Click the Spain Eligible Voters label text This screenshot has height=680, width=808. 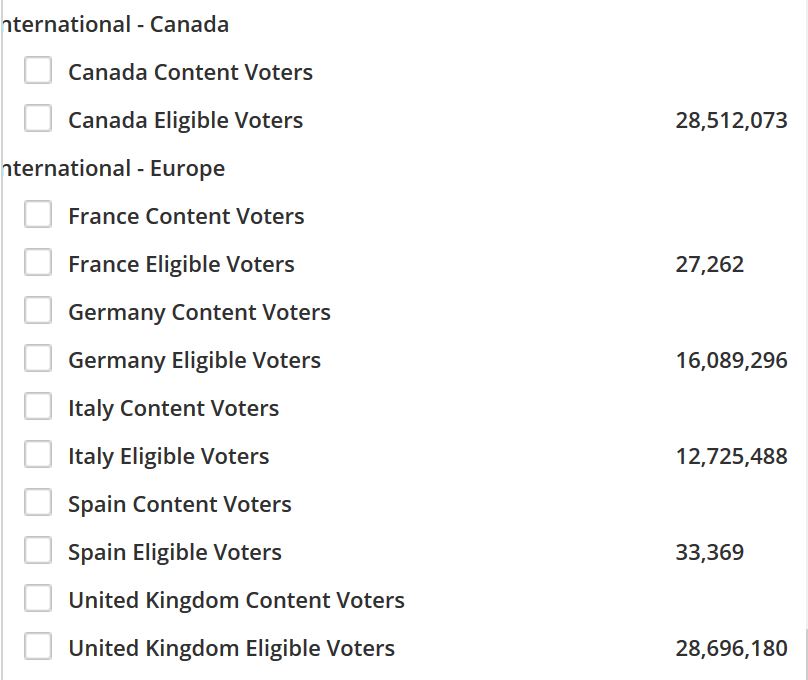pyautogui.click(x=175, y=552)
